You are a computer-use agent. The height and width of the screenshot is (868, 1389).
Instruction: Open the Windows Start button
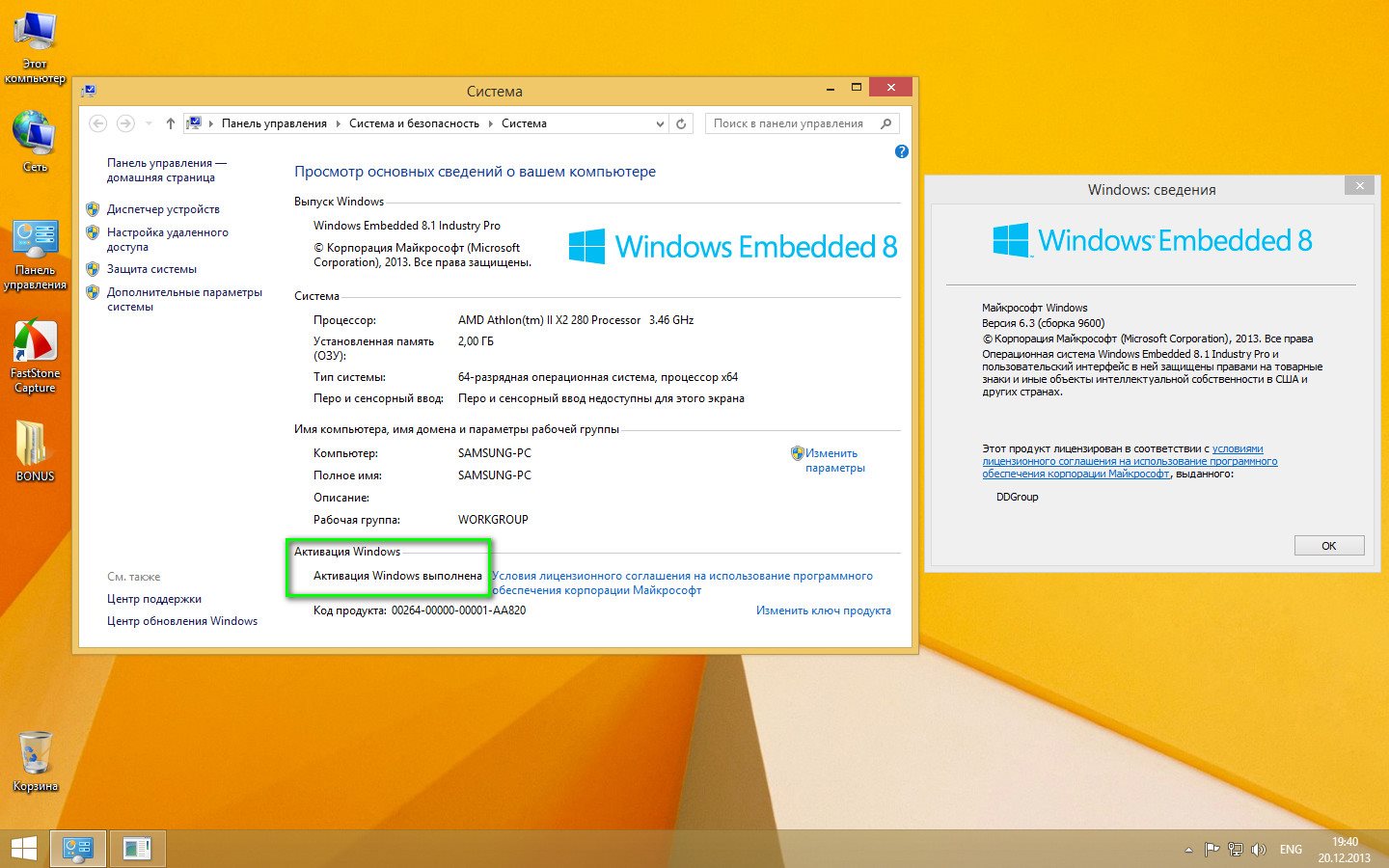point(23,849)
